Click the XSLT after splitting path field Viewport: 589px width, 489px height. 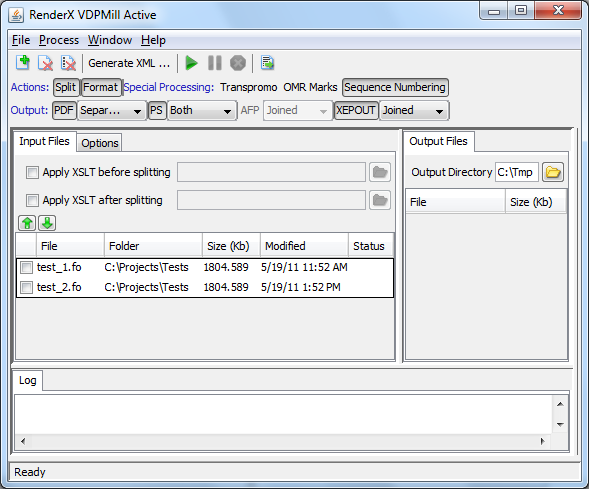[x=271, y=200]
